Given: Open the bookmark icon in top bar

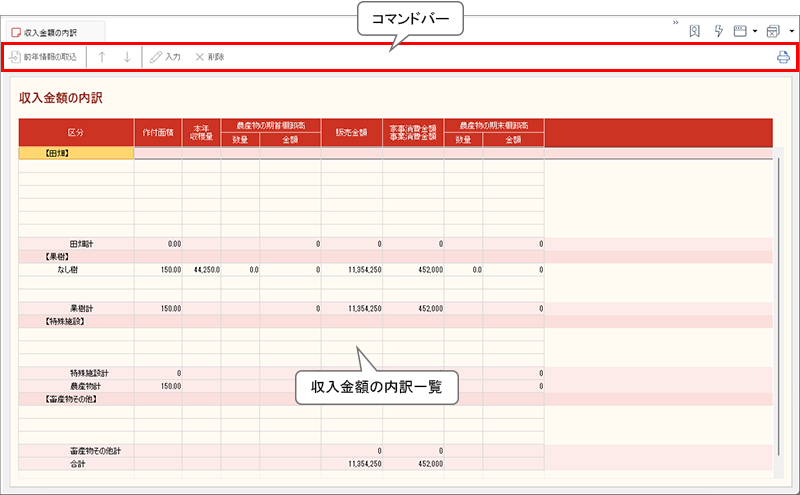Looking at the screenshot, I should point(695,31).
